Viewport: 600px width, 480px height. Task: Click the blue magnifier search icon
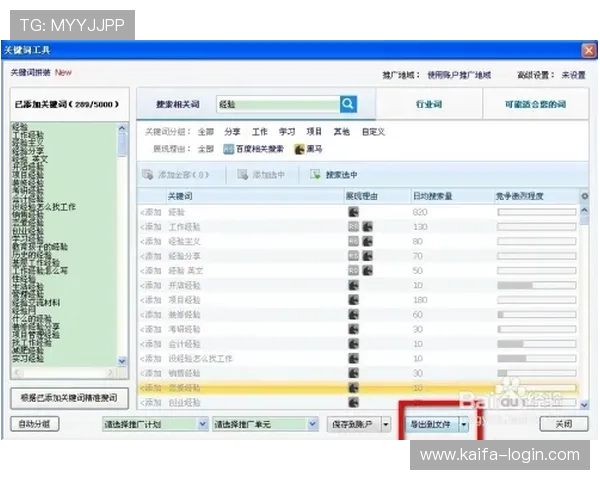point(348,104)
